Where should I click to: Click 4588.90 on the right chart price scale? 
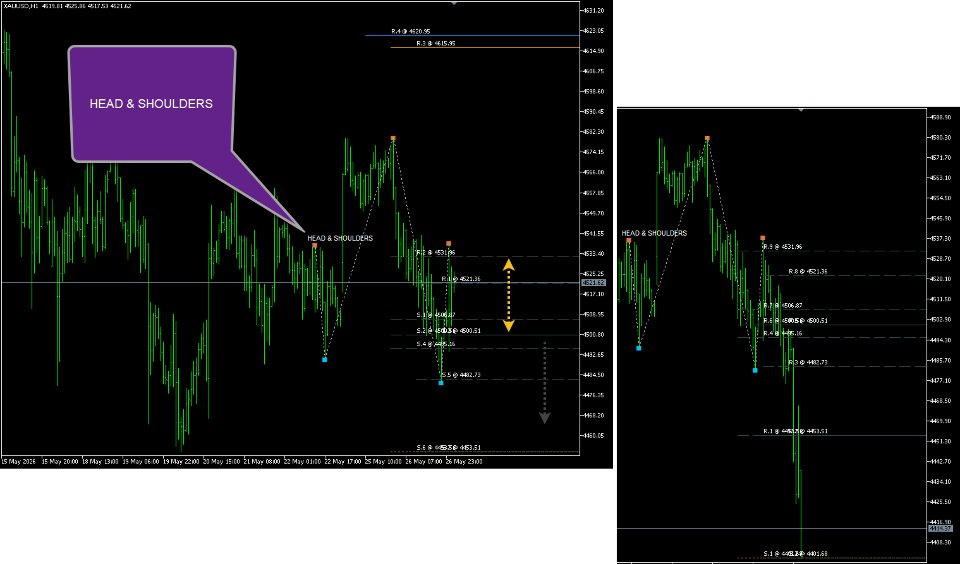pyautogui.click(x=940, y=117)
